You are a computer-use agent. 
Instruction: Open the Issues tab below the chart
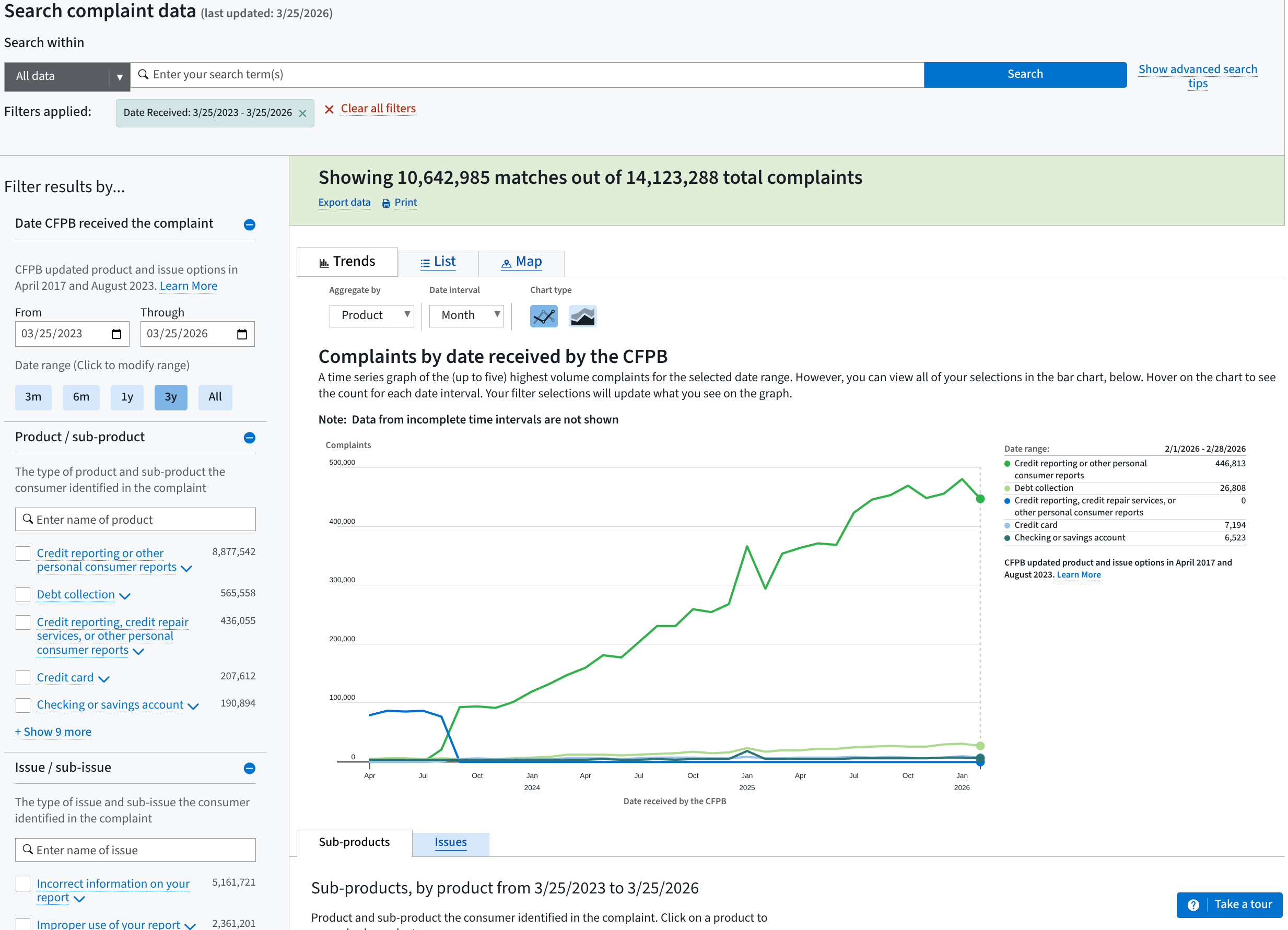450,843
